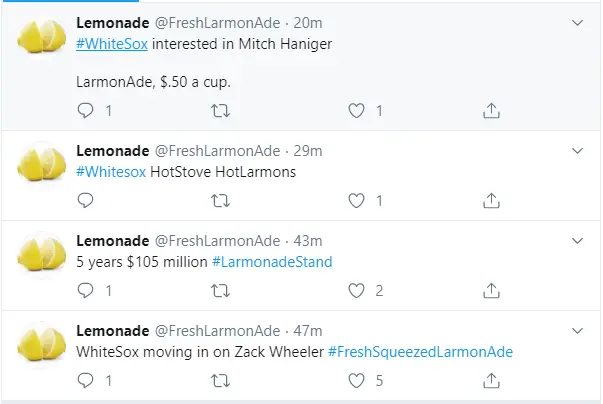The width and height of the screenshot is (603, 404).
Task: Share the Zack Wheeler tweet
Action: click(x=491, y=380)
